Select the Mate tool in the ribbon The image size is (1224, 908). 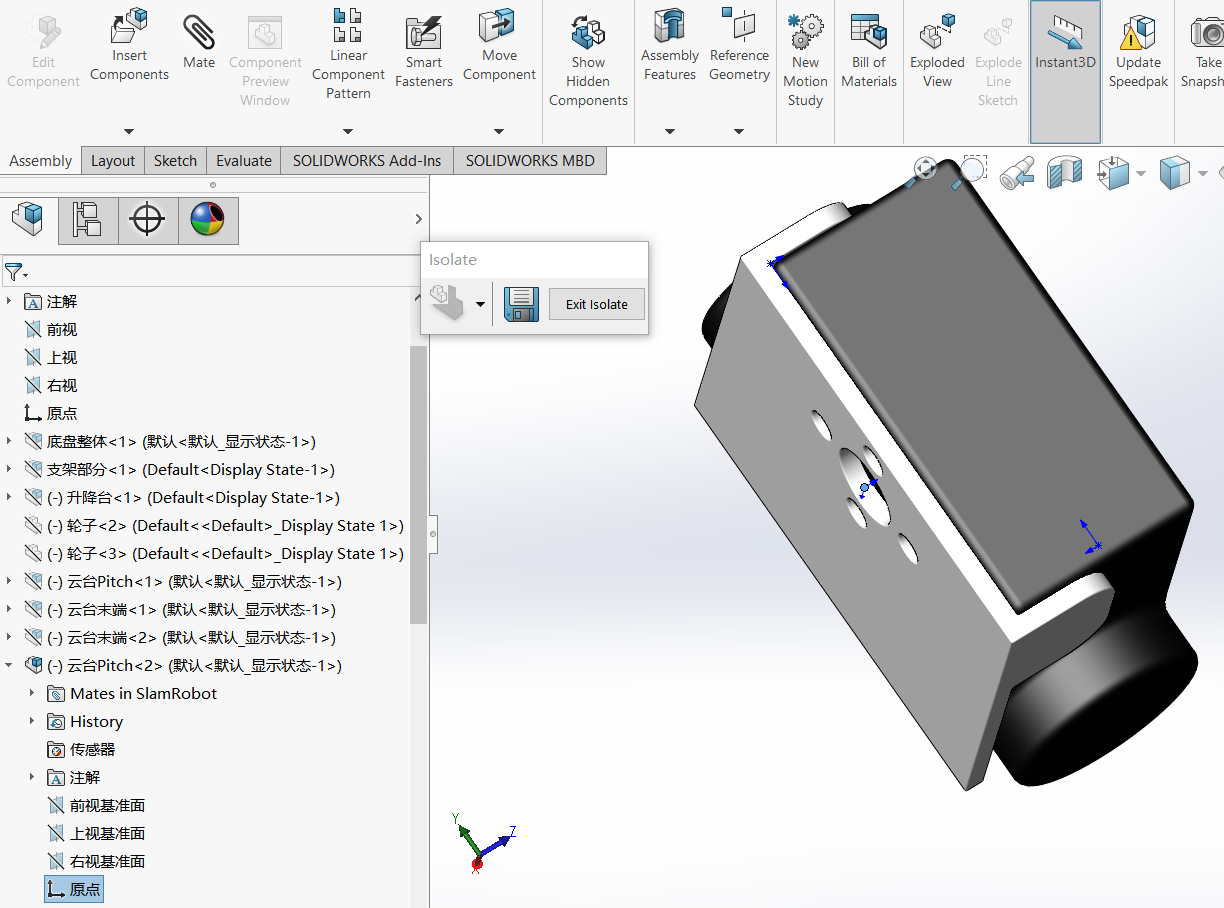pos(198,40)
